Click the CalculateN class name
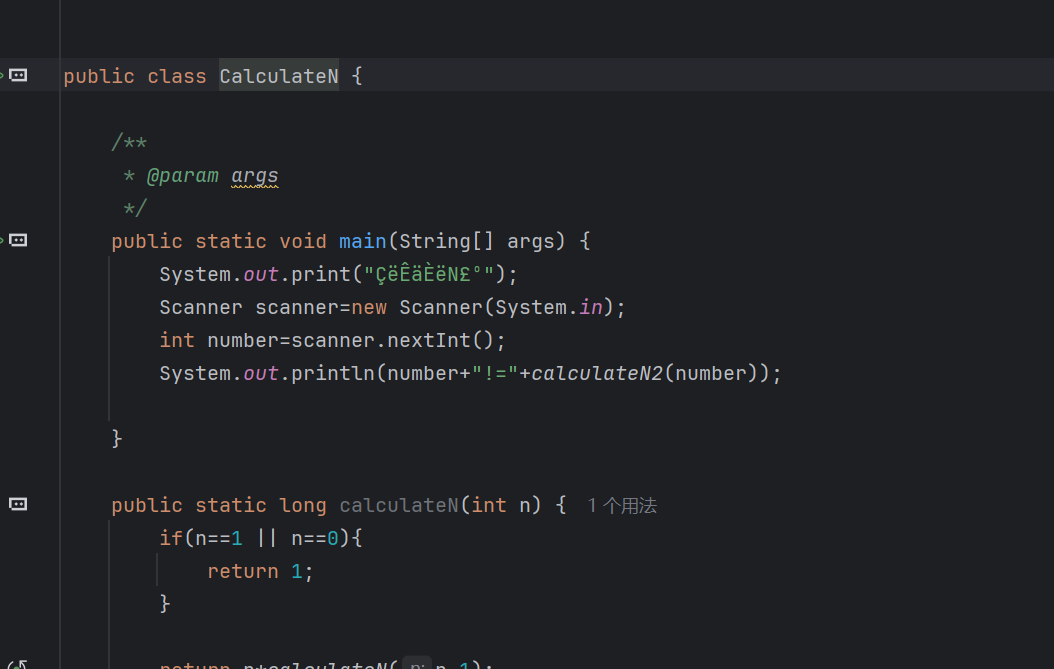The height and width of the screenshot is (669, 1054). 279,76
